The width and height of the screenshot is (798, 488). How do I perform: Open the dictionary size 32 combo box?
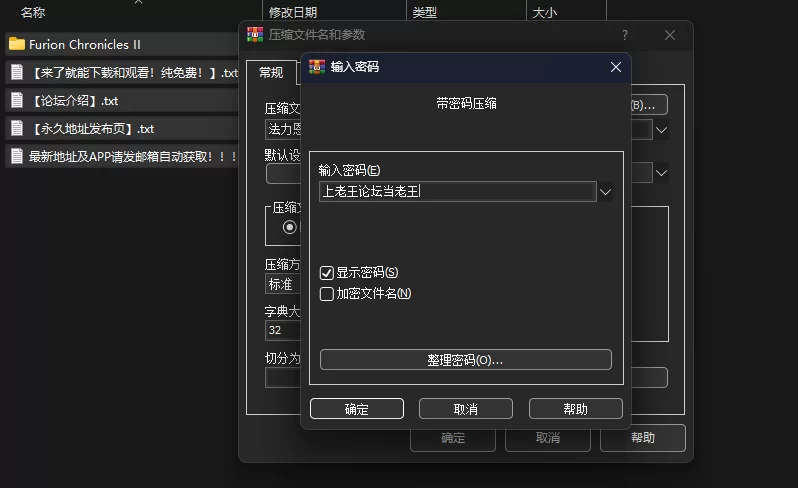tap(283, 330)
